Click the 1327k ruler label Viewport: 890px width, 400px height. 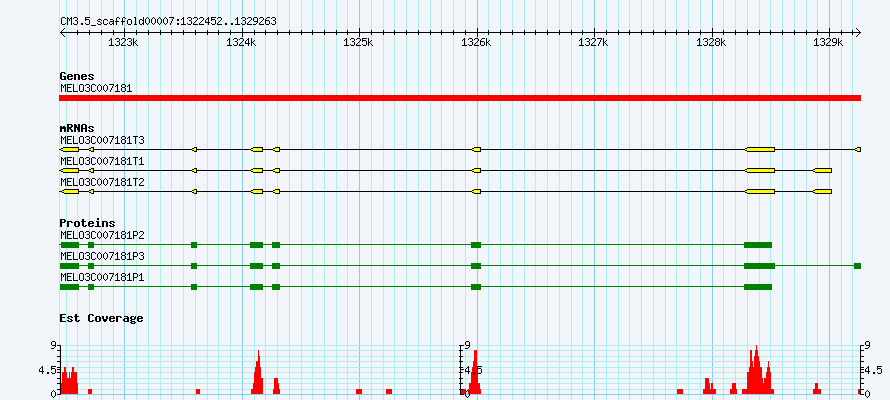(594, 42)
